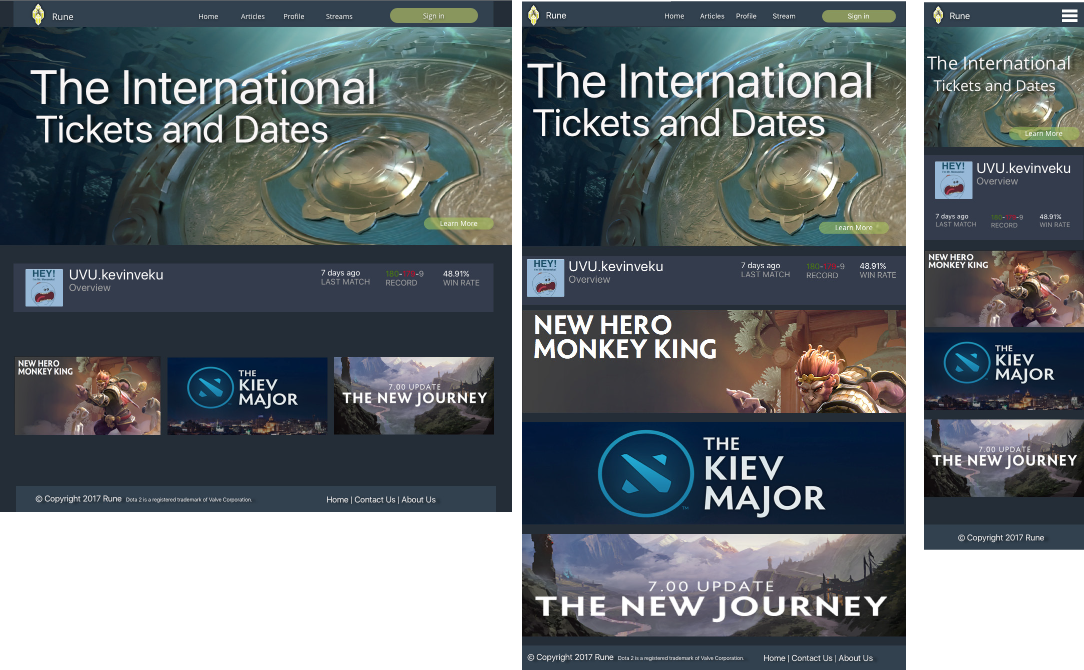Select the HEY! avatar in mobile layout
Screen dimensions: 1084x670
click(953, 180)
